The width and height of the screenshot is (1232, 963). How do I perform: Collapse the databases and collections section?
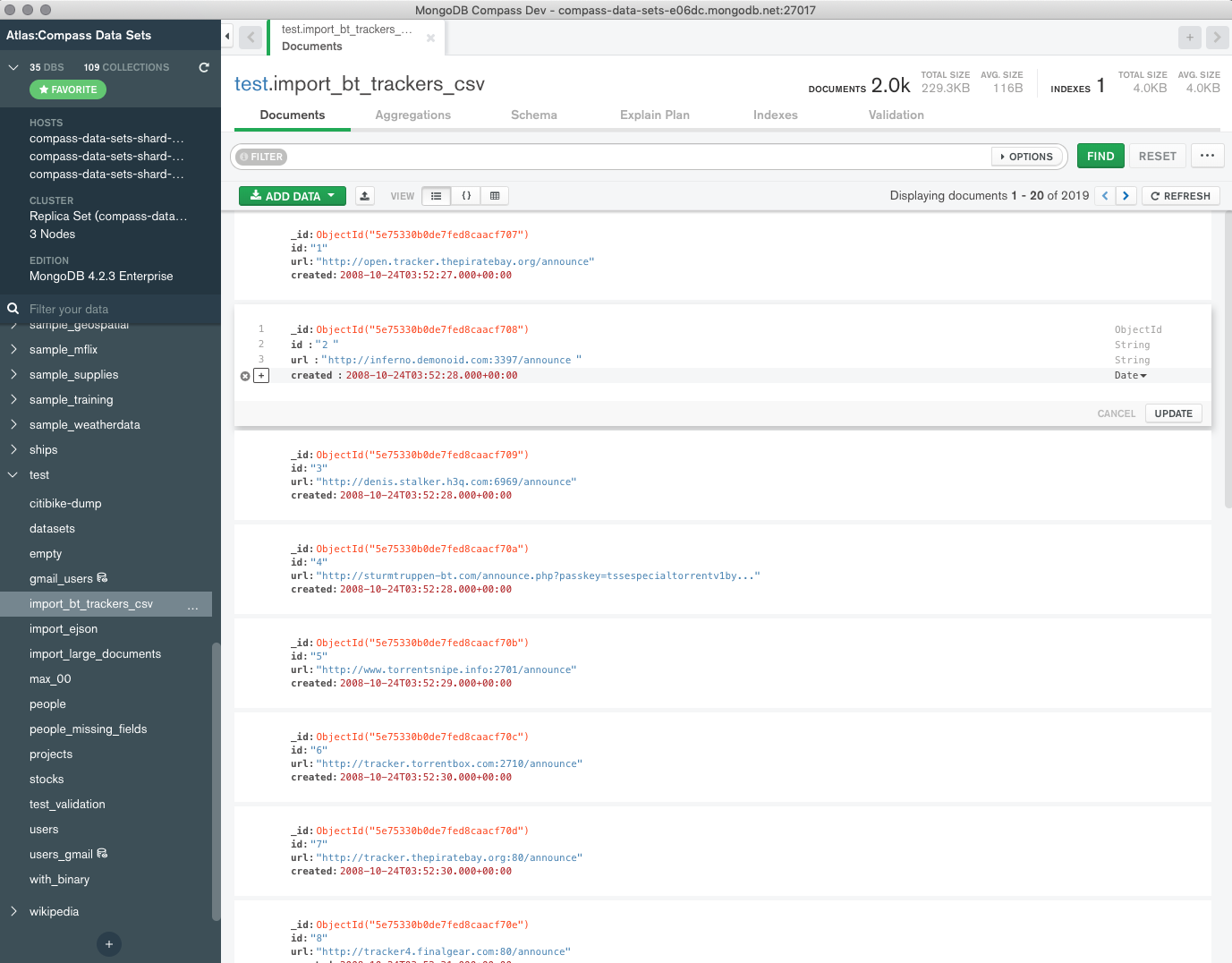pyautogui.click(x=13, y=67)
